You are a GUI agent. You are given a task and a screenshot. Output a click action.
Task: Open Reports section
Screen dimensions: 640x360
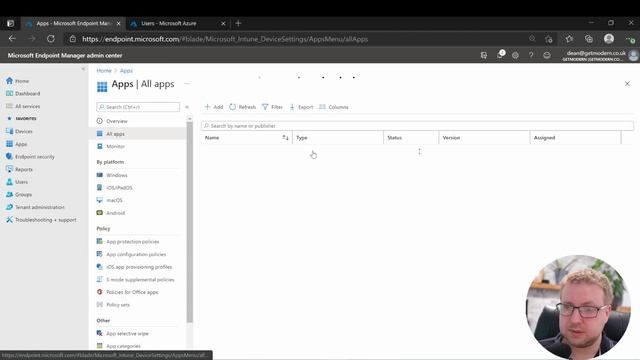point(19,169)
